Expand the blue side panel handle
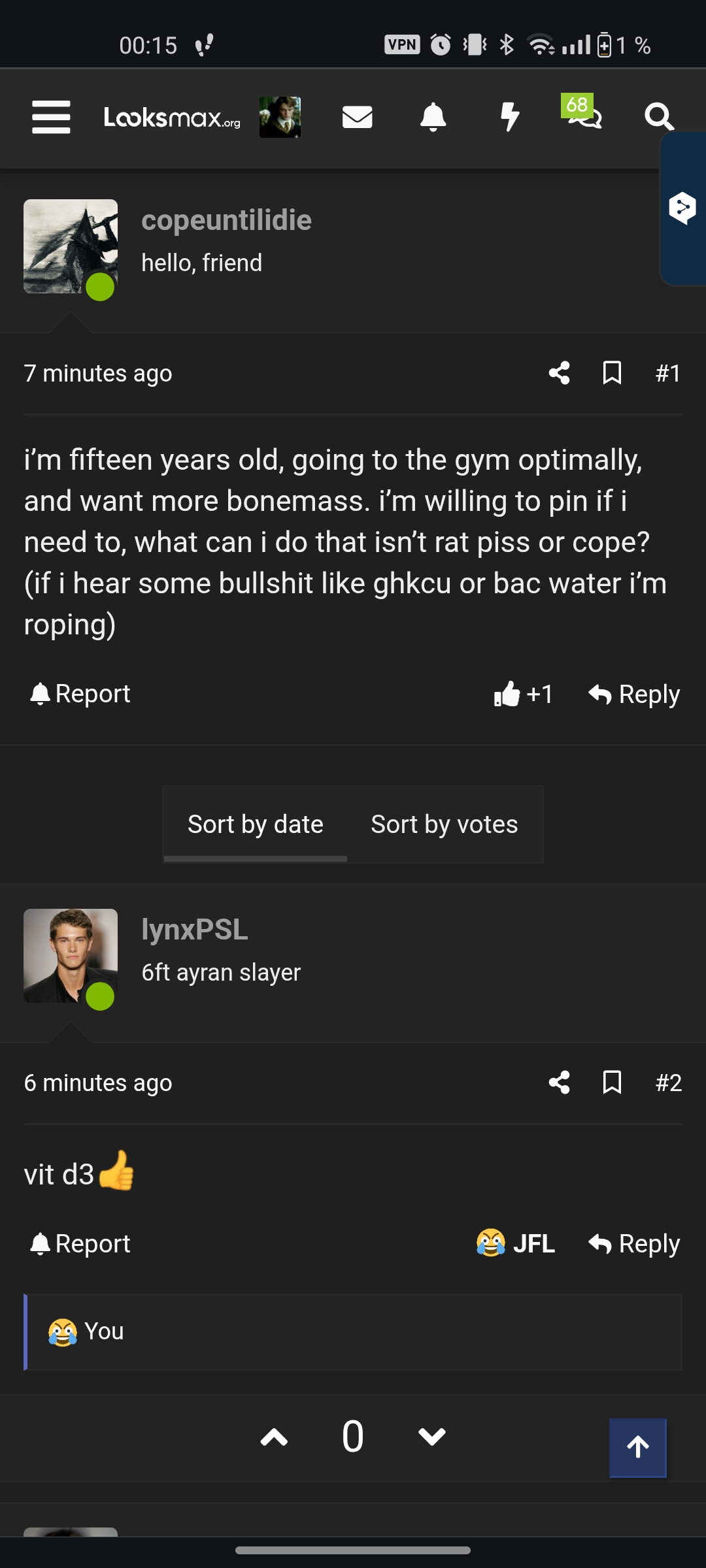This screenshot has width=706, height=1568. pos(683,208)
